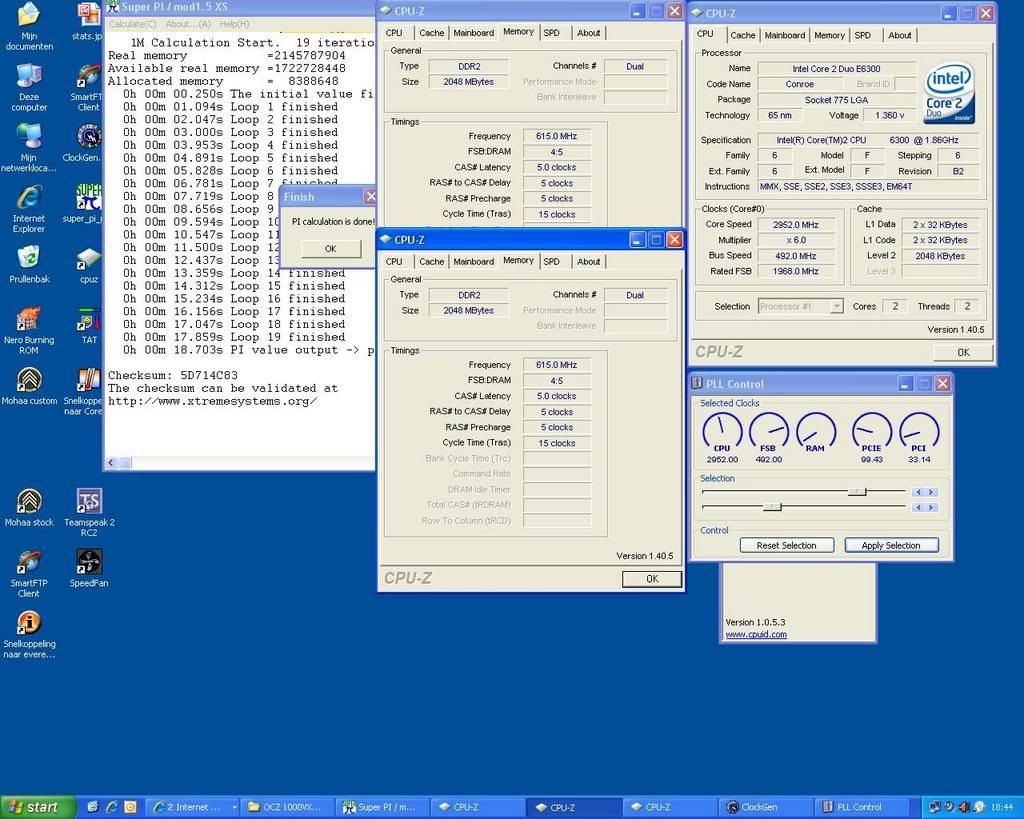Select the Mijn netwerklocaties desktop icon
Viewport: 1024px width, 819px height.
point(29,148)
